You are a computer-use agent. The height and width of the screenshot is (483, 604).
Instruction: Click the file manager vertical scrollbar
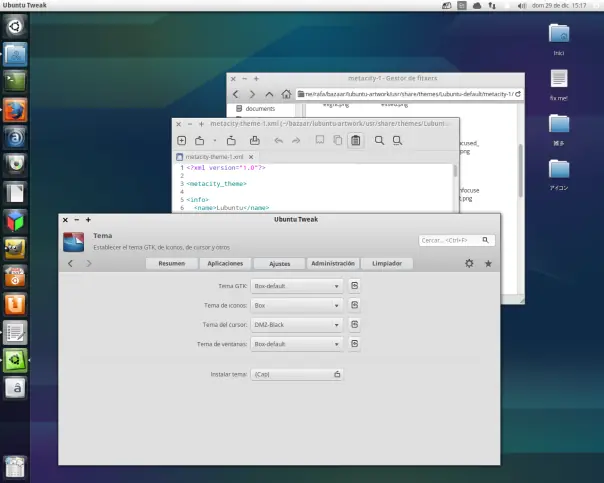pyautogui.click(x=520, y=171)
